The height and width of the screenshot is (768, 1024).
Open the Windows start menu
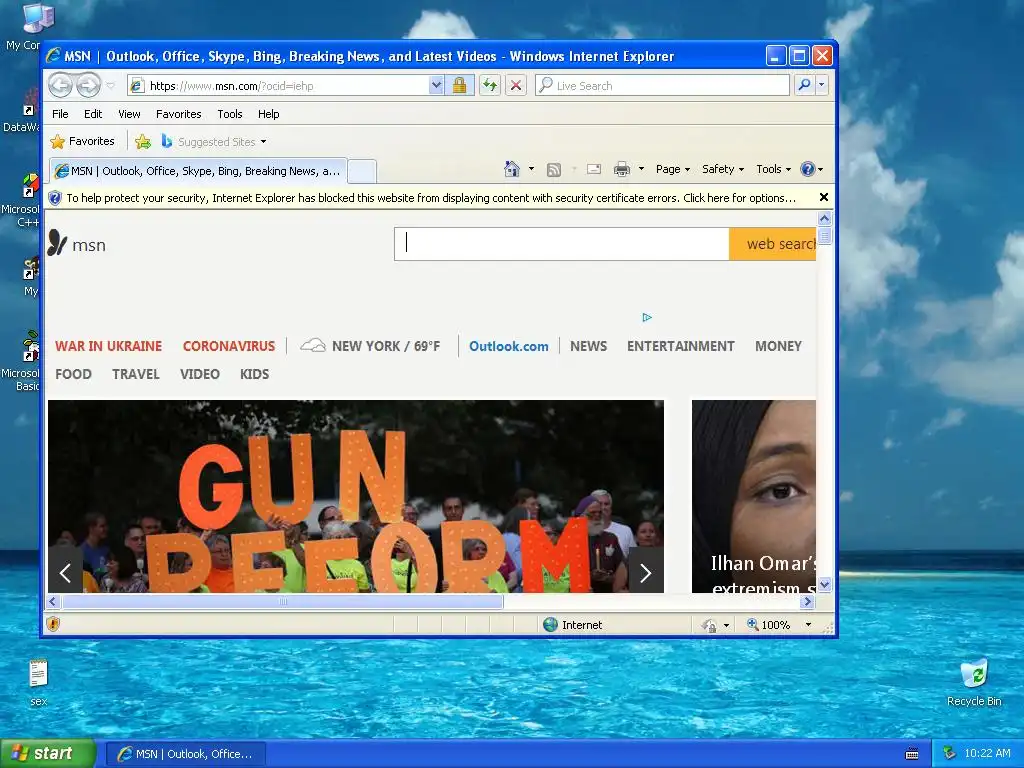(x=48, y=754)
